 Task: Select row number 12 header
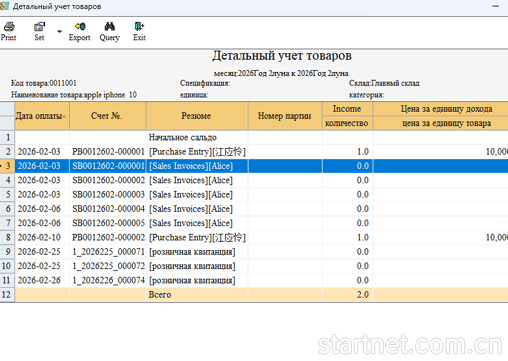pos(7,295)
